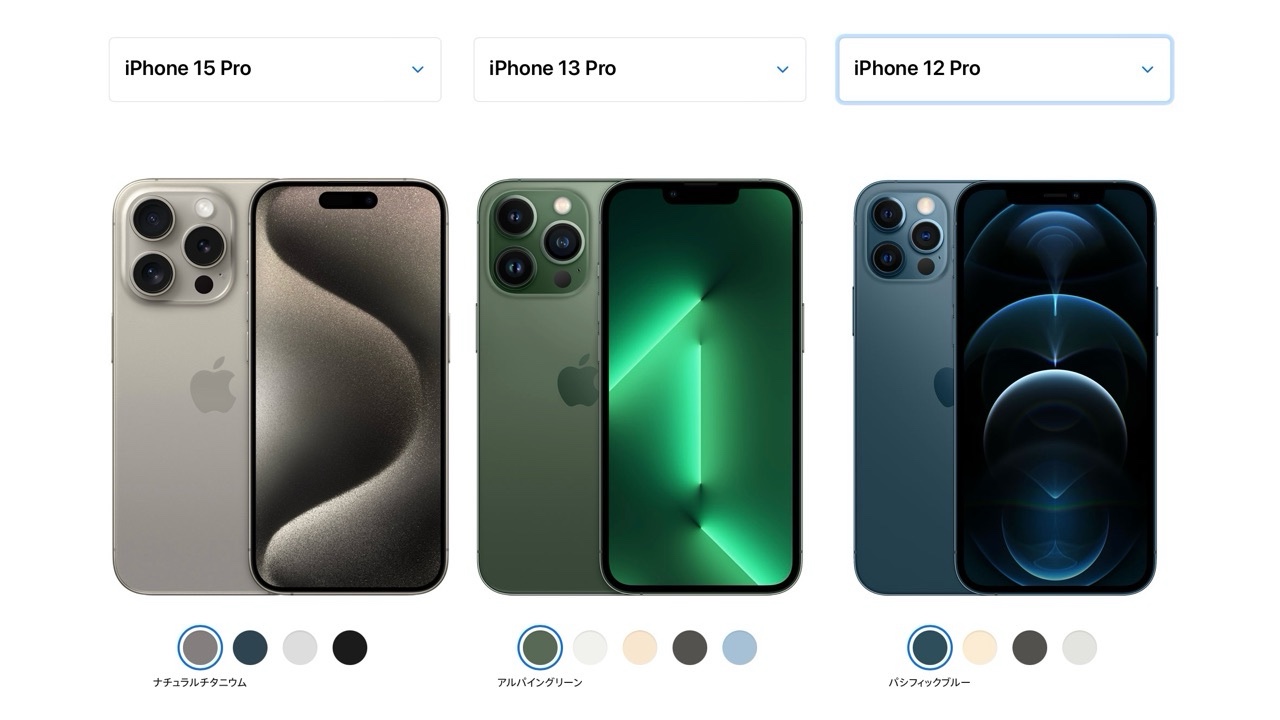Choose blue titanium swatch for iPhone 15 Pro
This screenshot has width=1280, height=720.
click(250, 648)
